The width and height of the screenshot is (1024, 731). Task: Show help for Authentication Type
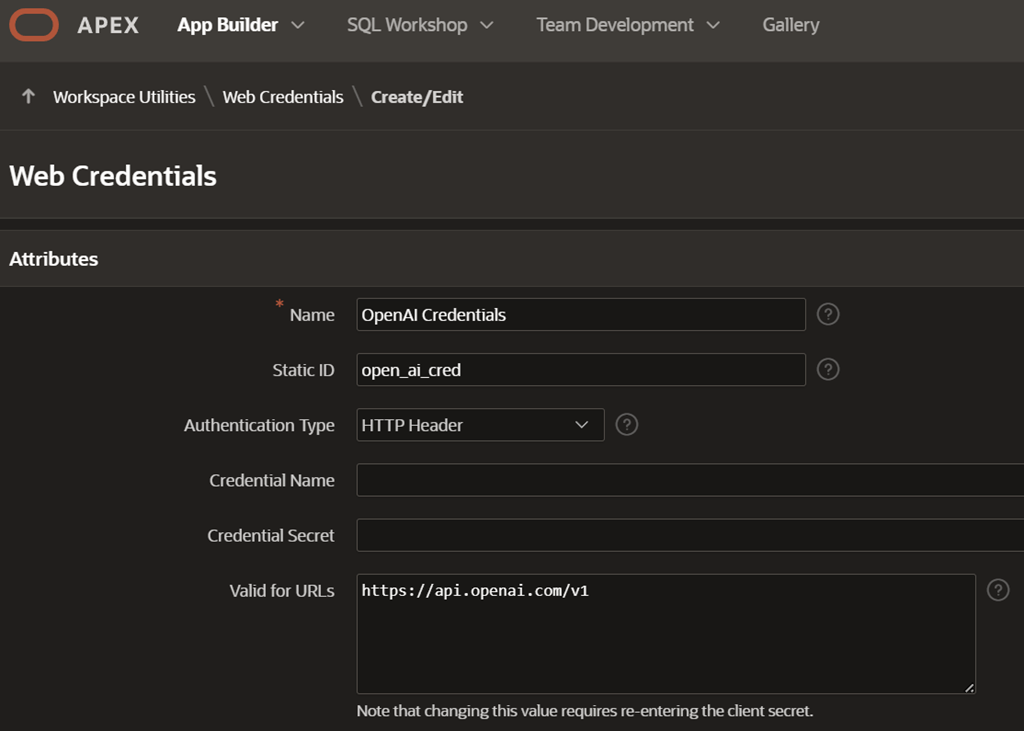[626, 424]
